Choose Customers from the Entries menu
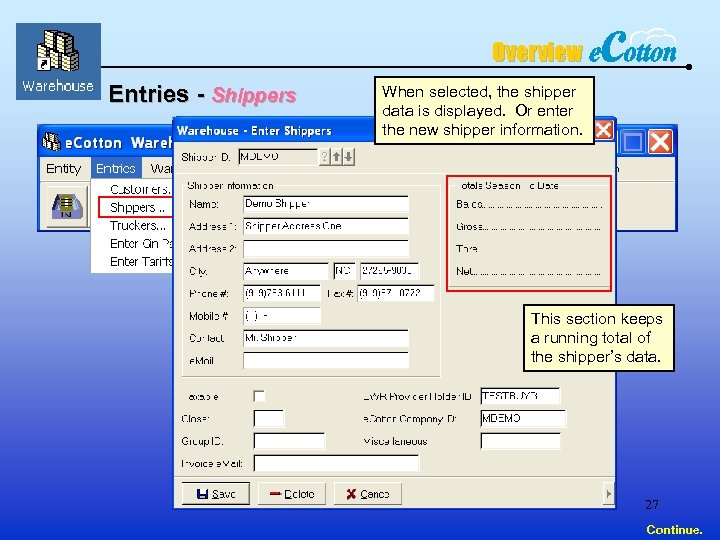This screenshot has width=720, height=540. coord(140,189)
